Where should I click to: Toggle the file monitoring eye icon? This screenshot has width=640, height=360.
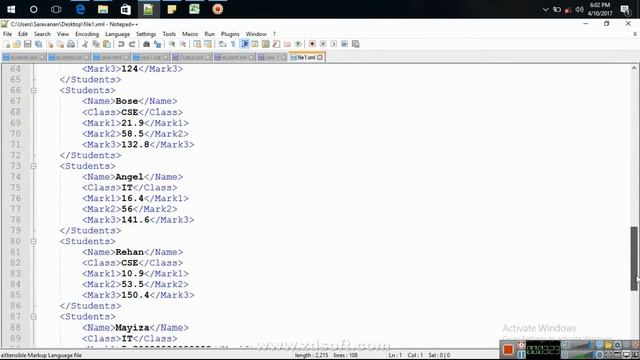(298, 44)
